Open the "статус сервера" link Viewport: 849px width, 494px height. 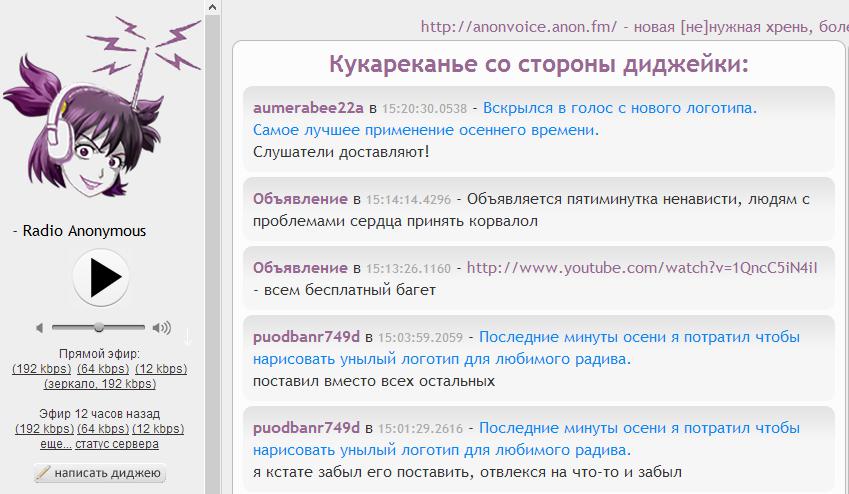pyautogui.click(x=117, y=444)
